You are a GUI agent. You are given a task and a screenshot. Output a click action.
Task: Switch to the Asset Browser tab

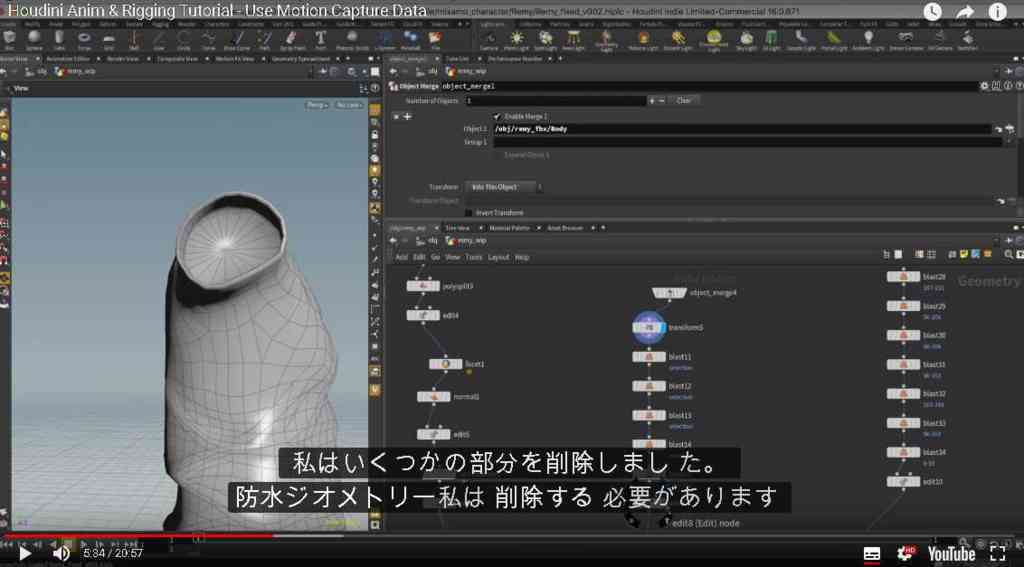[x=565, y=228]
